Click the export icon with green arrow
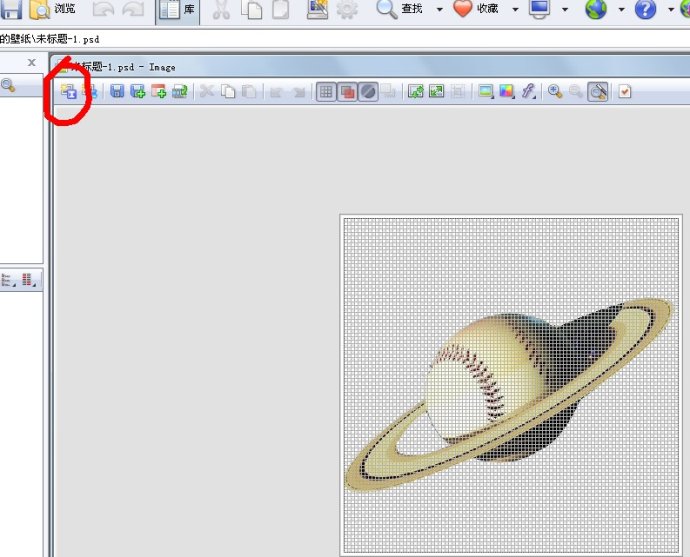The width and height of the screenshot is (690, 557). (180, 92)
